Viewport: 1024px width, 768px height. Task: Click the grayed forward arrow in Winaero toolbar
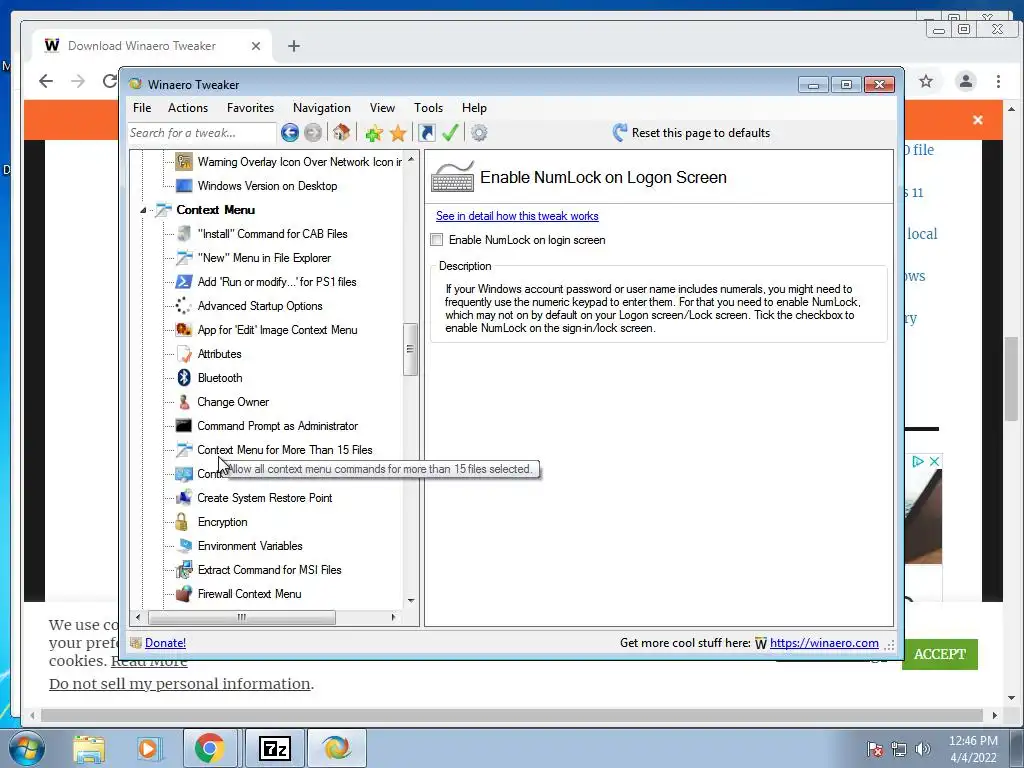313,133
